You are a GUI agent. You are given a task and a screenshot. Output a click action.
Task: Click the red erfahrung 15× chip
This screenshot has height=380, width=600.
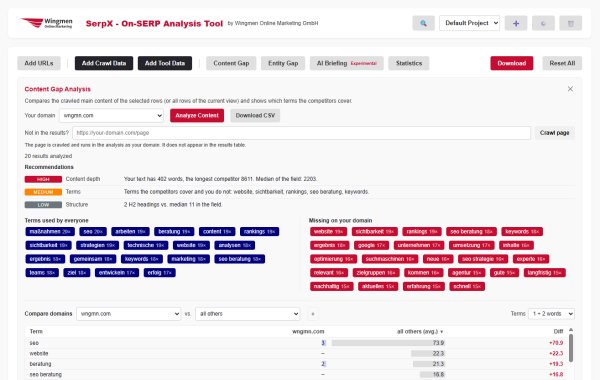pos(424,287)
